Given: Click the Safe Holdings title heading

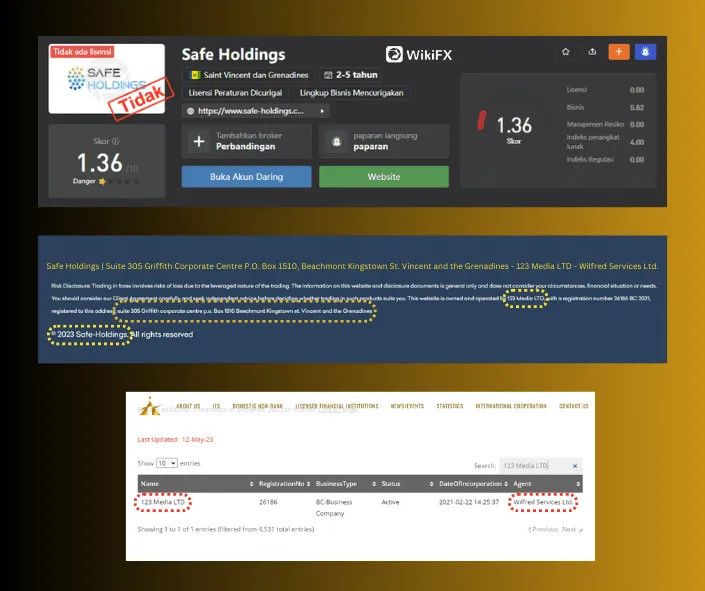Looking at the screenshot, I should [x=233, y=54].
